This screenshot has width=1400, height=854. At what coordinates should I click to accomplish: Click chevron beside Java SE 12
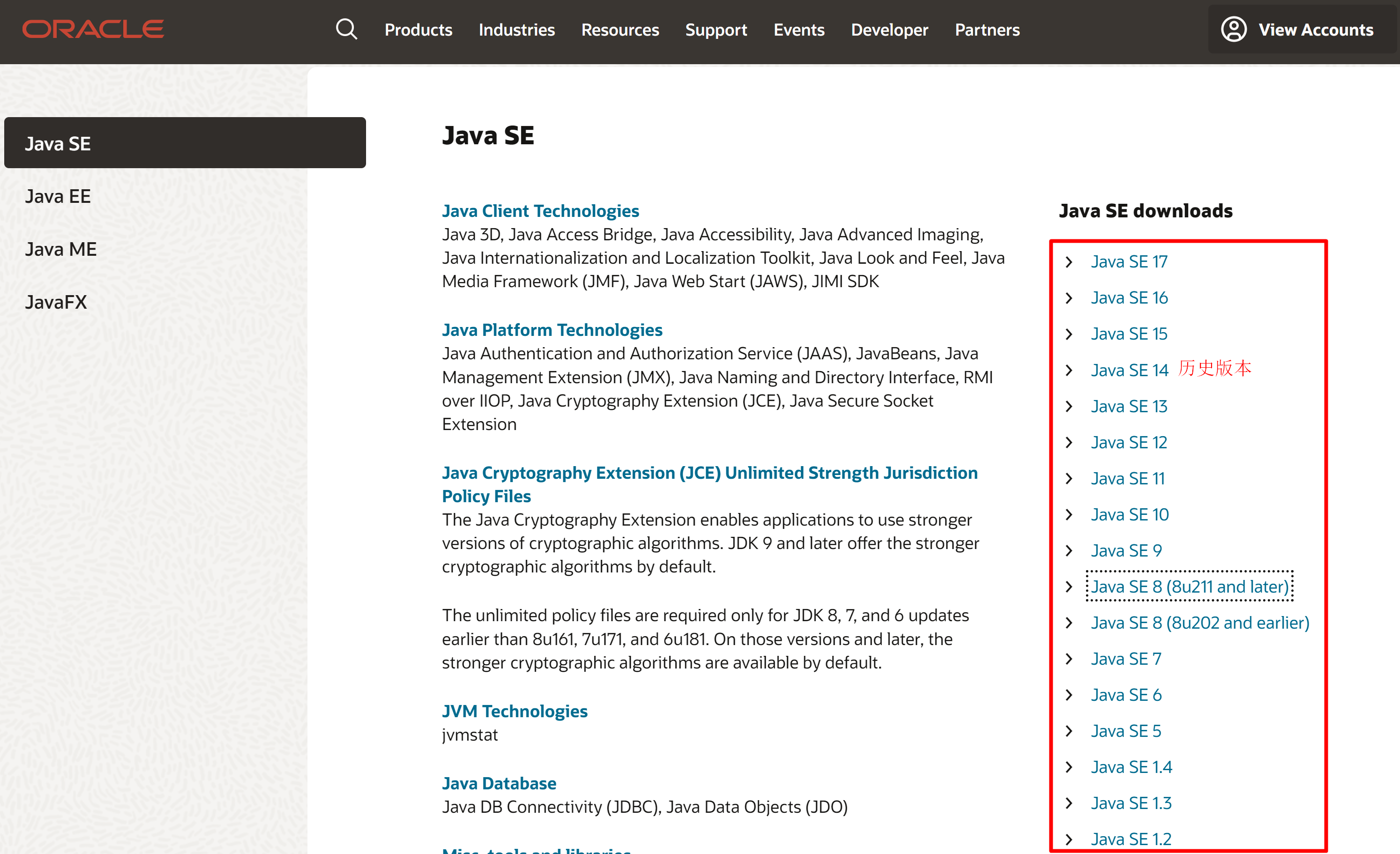(x=1069, y=442)
